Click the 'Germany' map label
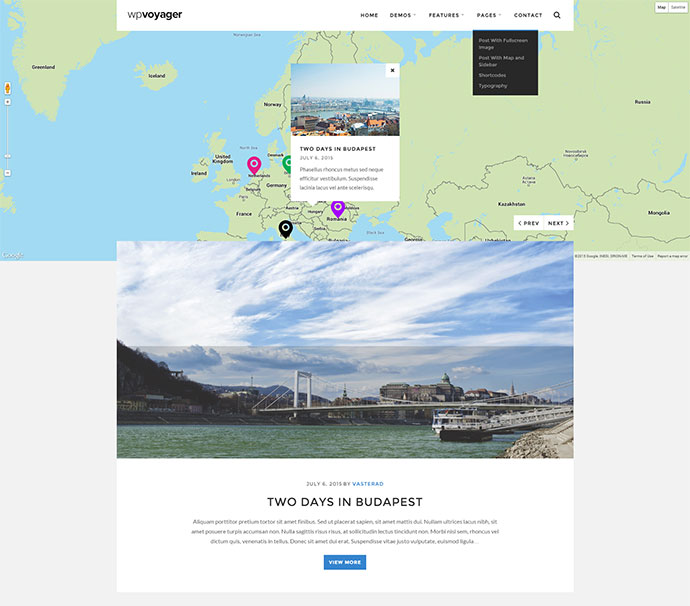This screenshot has height=606, width=690. [x=276, y=185]
